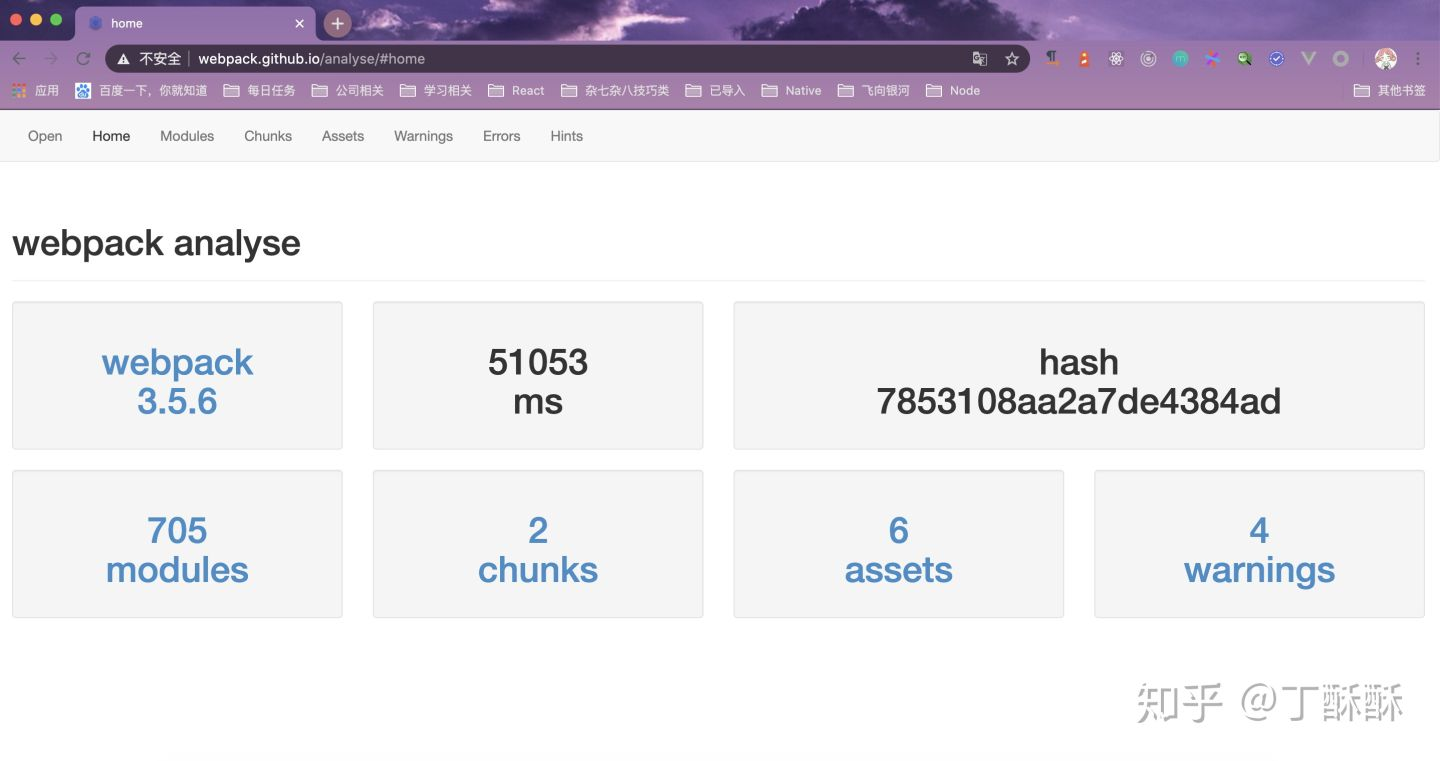This screenshot has width=1440, height=761.
Task: Open the 百度一下，你就知道 bookmark
Action: (141, 90)
